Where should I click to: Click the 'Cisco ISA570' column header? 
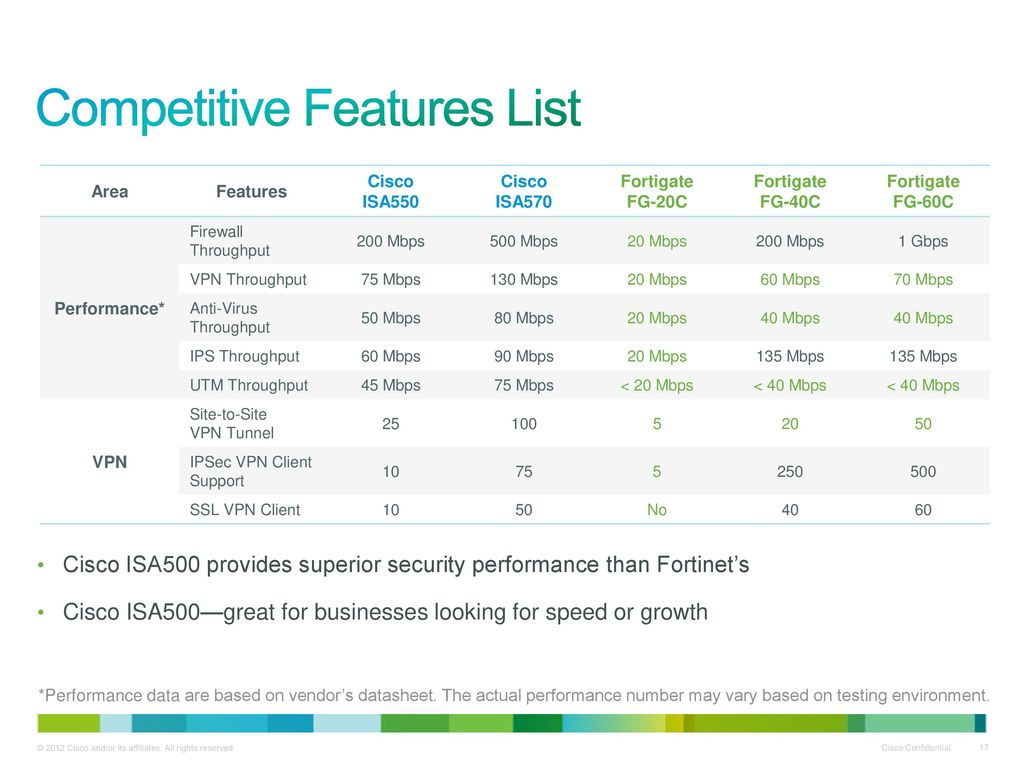pyautogui.click(x=524, y=191)
